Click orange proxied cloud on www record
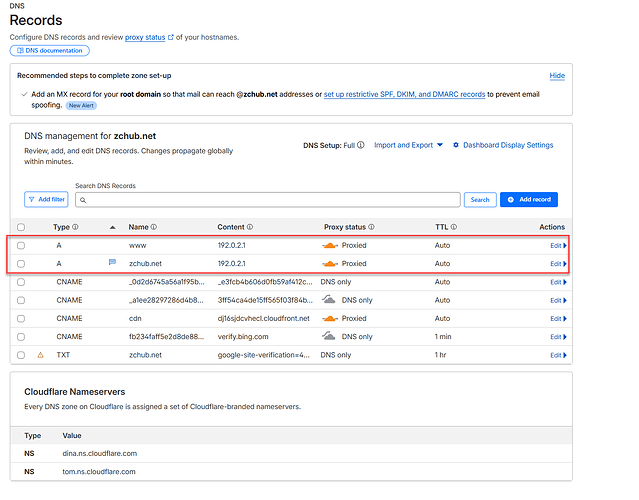Screen dimensions: 639x500 click(x=330, y=245)
